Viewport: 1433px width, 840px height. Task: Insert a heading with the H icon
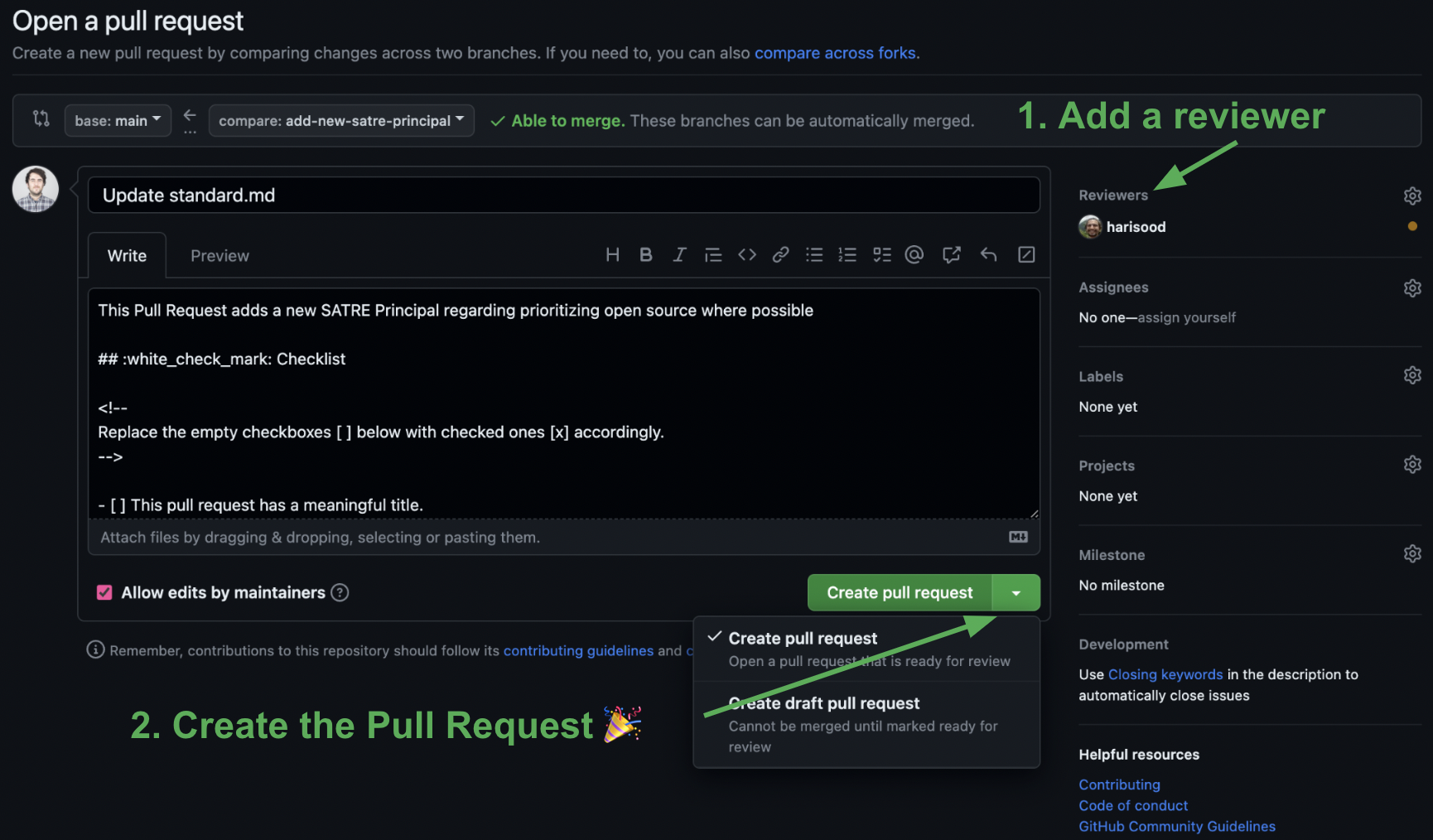(612, 255)
